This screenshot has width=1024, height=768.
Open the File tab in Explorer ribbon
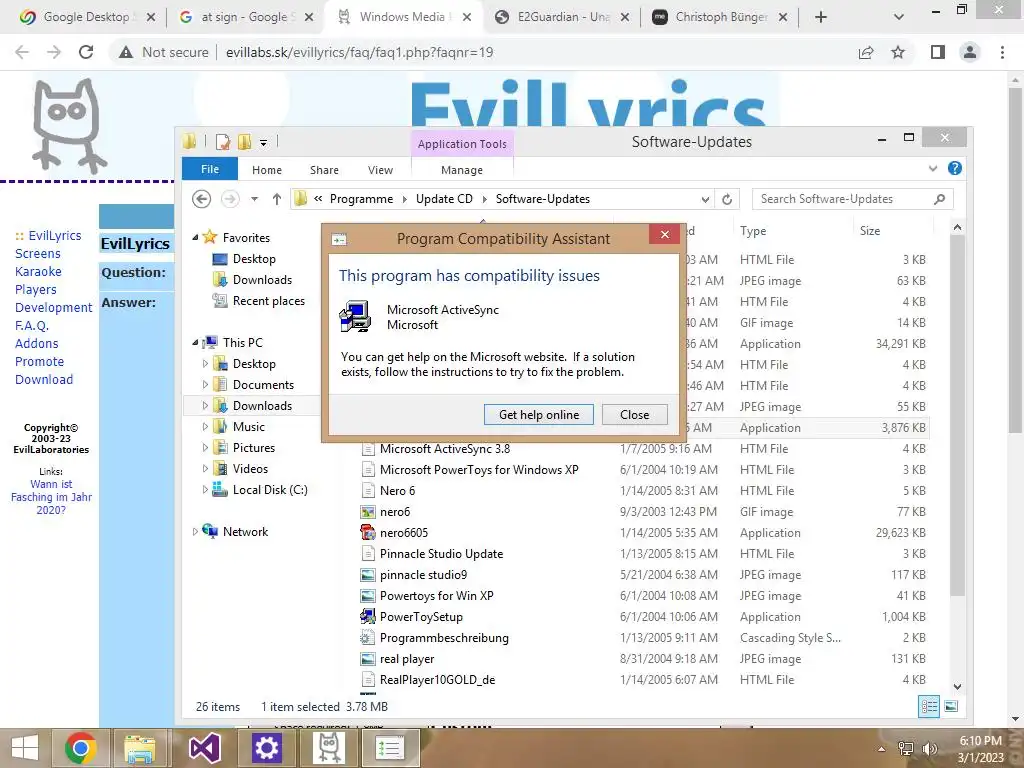[x=210, y=169]
